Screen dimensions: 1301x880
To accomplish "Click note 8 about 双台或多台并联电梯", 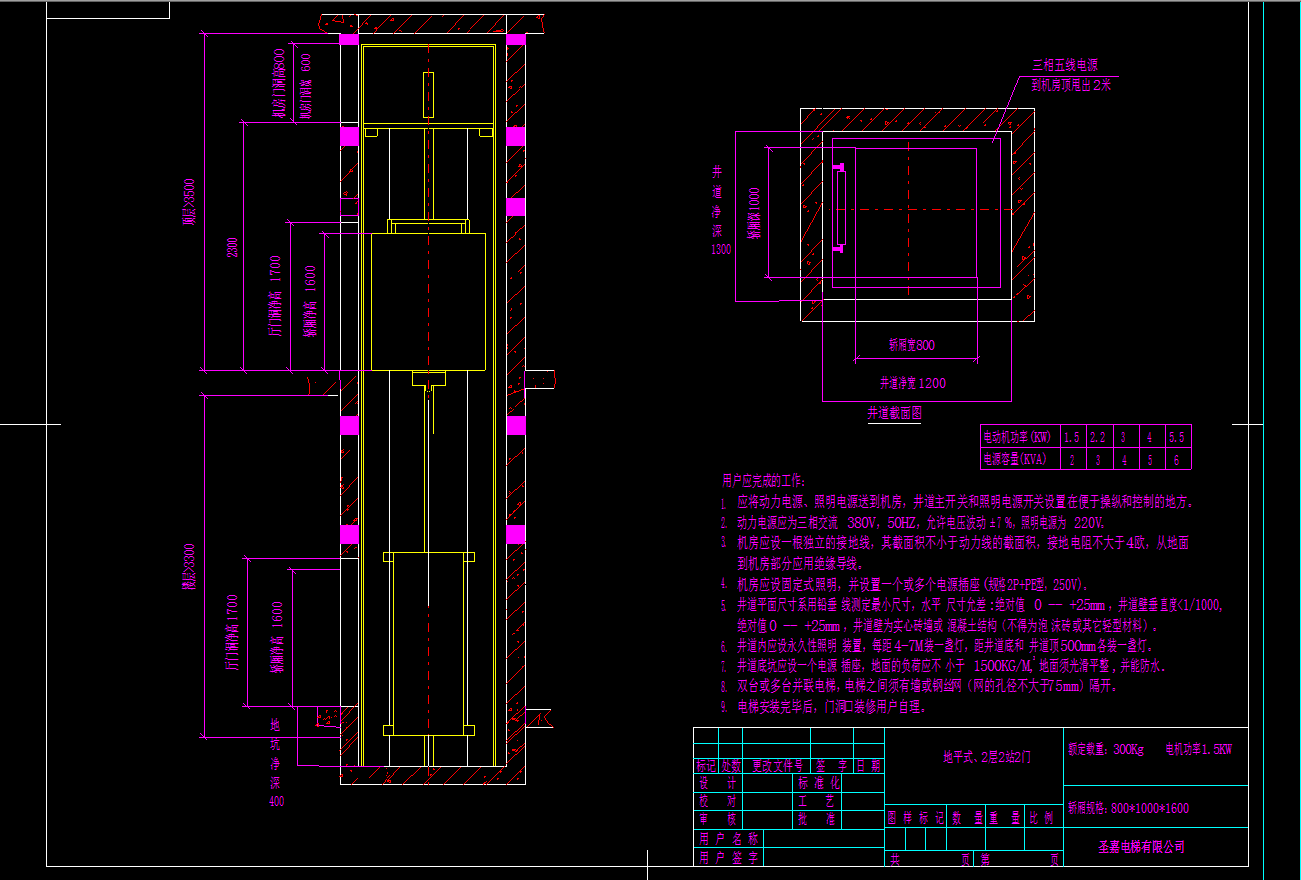I will [x=920, y=687].
